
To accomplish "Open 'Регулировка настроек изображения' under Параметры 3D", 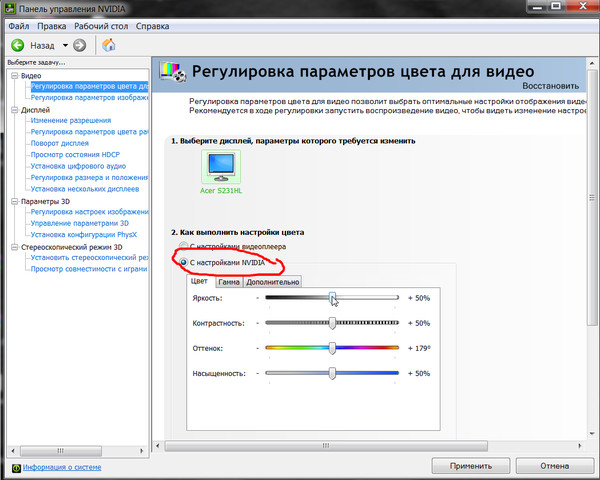I will pos(89,212).
